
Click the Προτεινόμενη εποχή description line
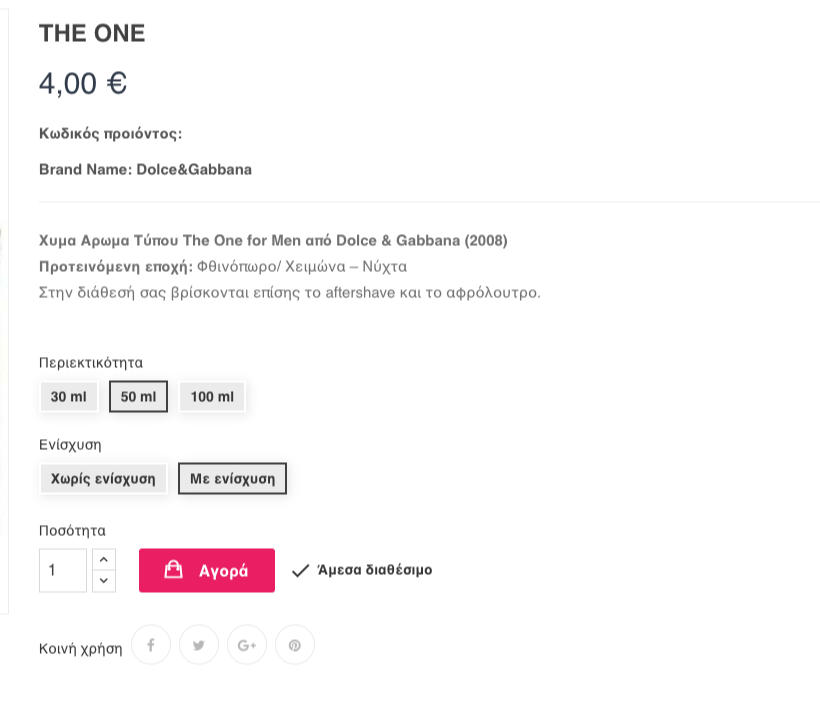(x=222, y=267)
